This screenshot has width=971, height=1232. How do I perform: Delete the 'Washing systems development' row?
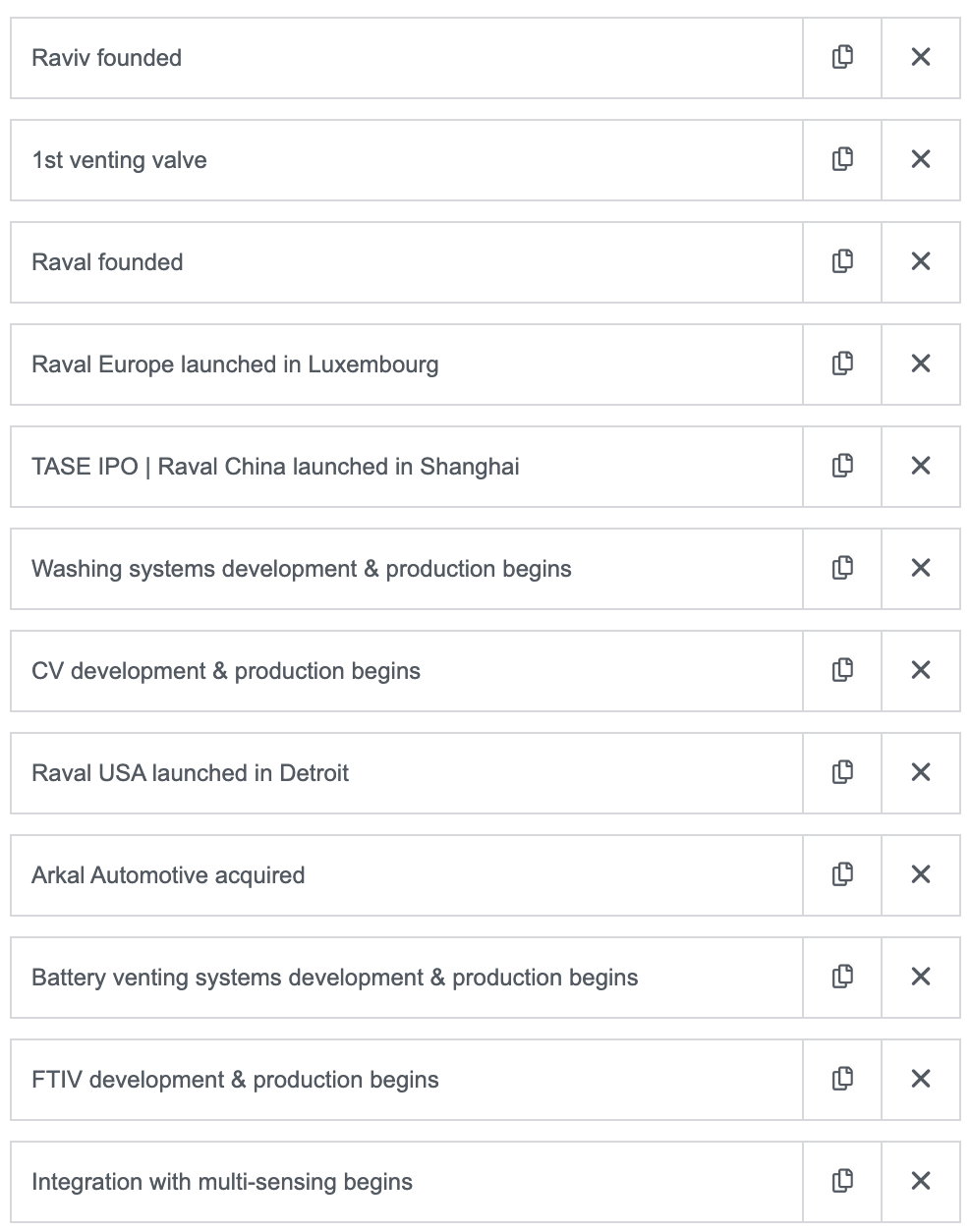pyautogui.click(x=921, y=568)
